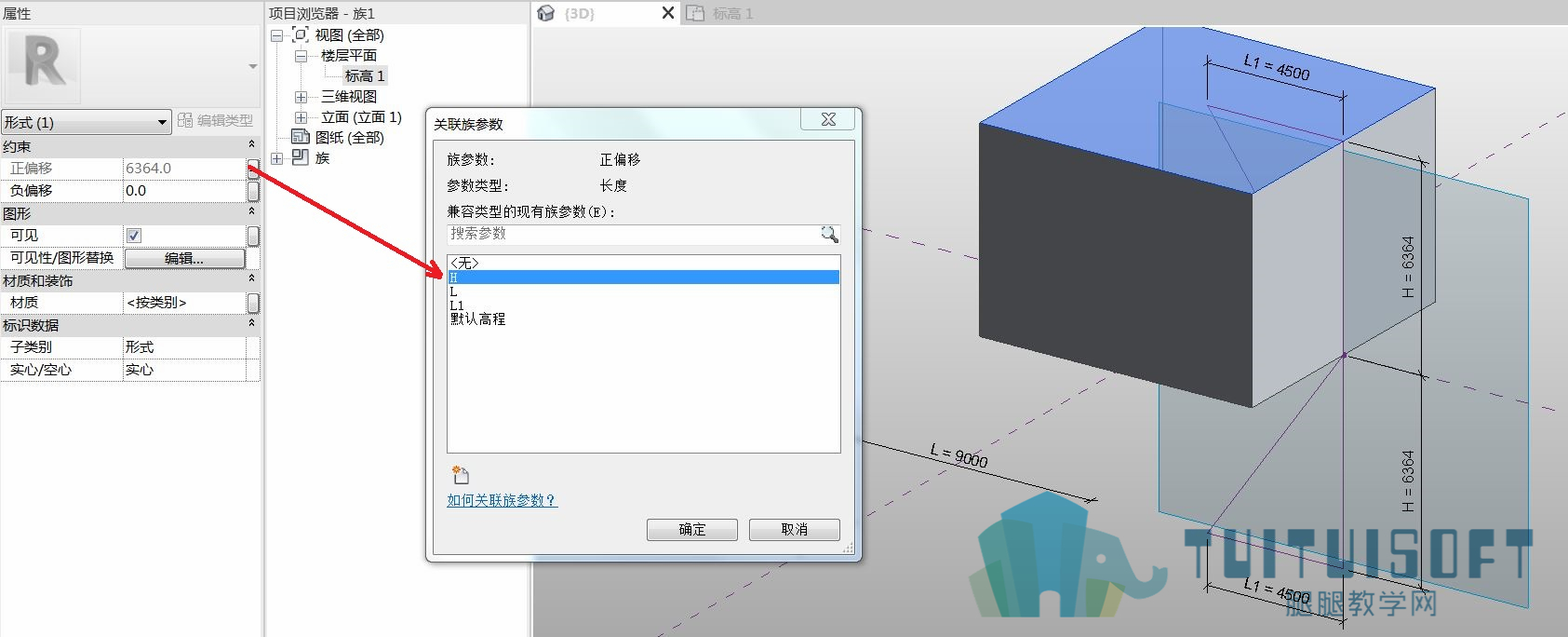Click the 材质 value <按类别>

[x=184, y=303]
